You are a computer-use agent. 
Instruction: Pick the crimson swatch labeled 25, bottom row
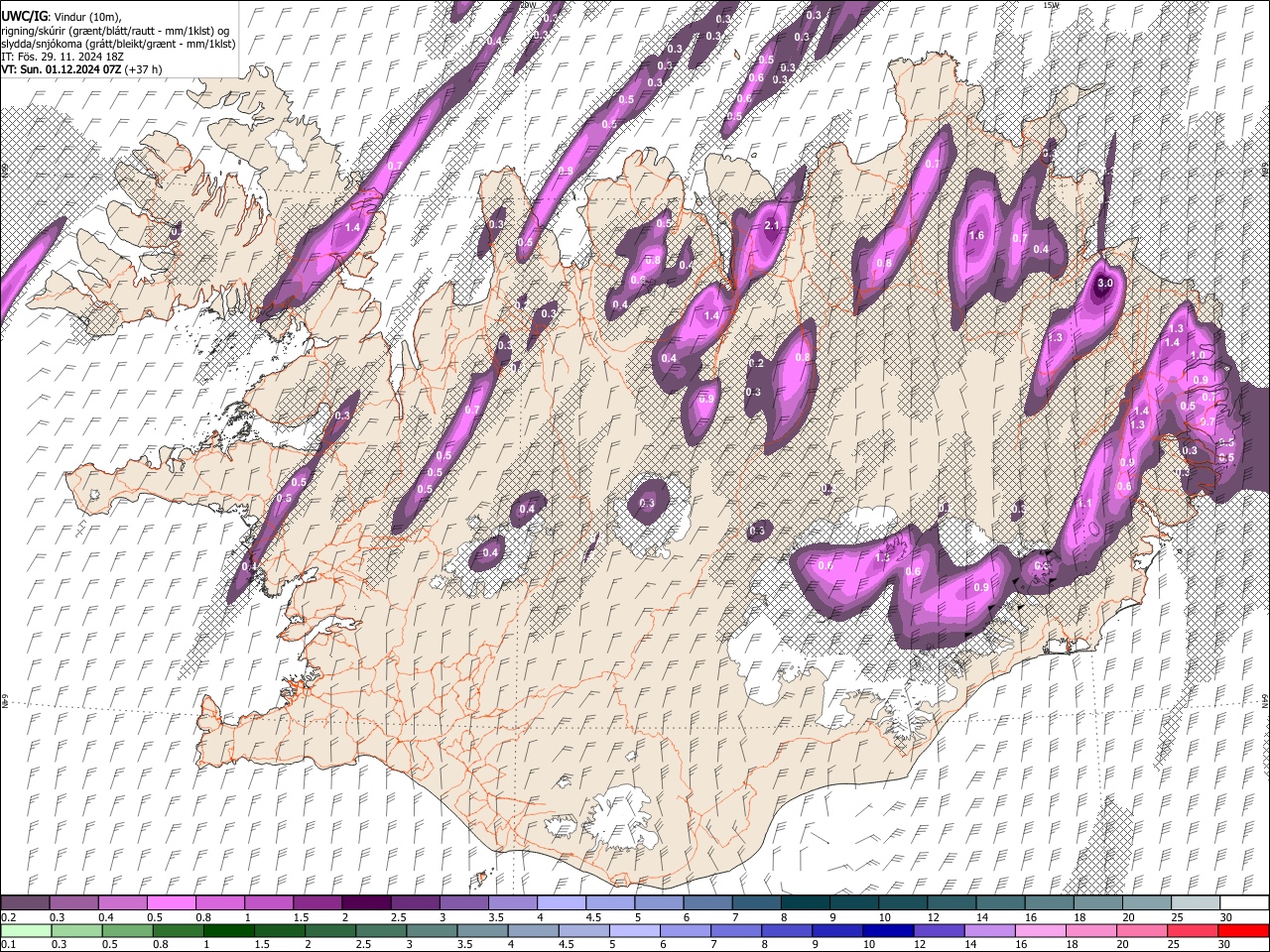coord(1193,931)
